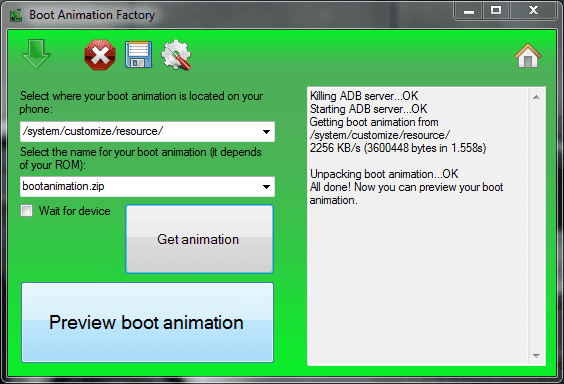Click the 'Wait for device' label text

point(74,211)
